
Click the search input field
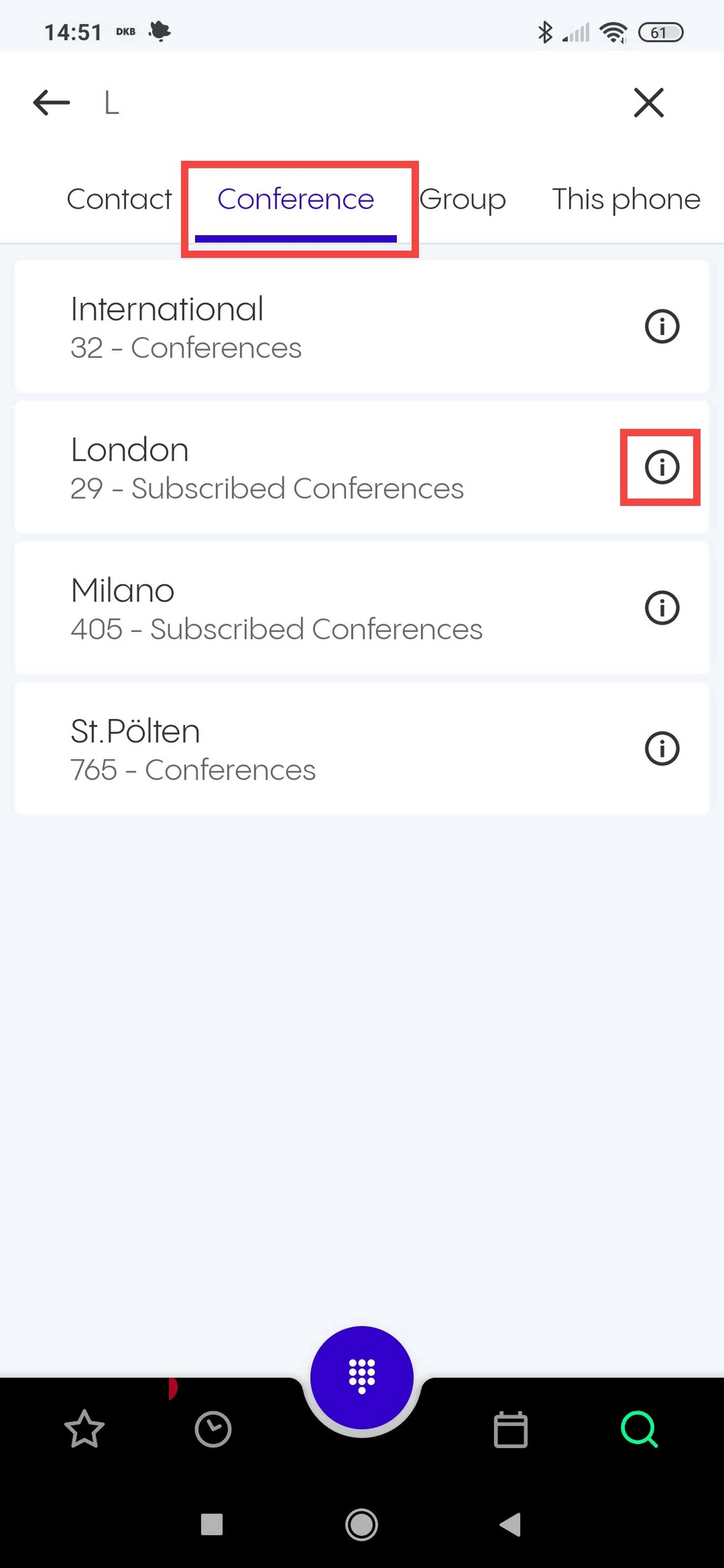(353, 102)
